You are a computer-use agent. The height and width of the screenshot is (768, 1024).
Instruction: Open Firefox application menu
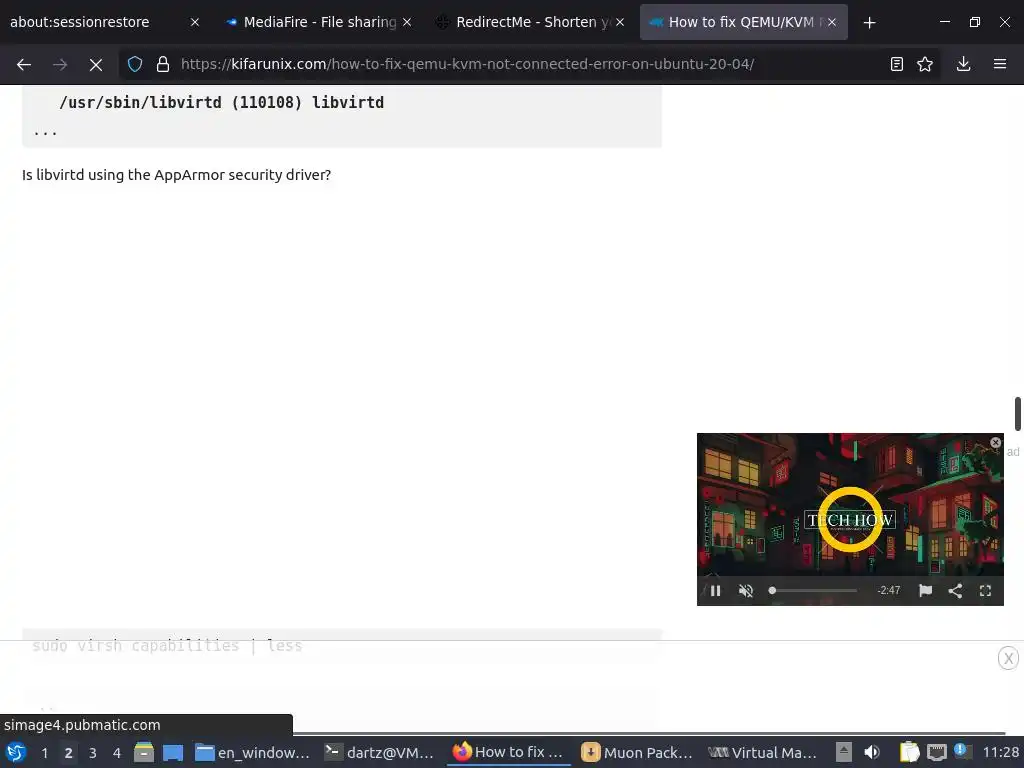pyautogui.click(x=1000, y=64)
